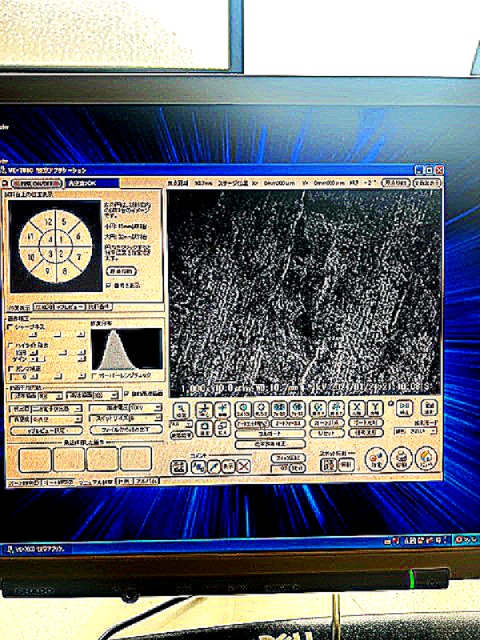Screen dimensions: 480x640
Task: Click the 表示 comment button
Action: [x=228, y=466]
